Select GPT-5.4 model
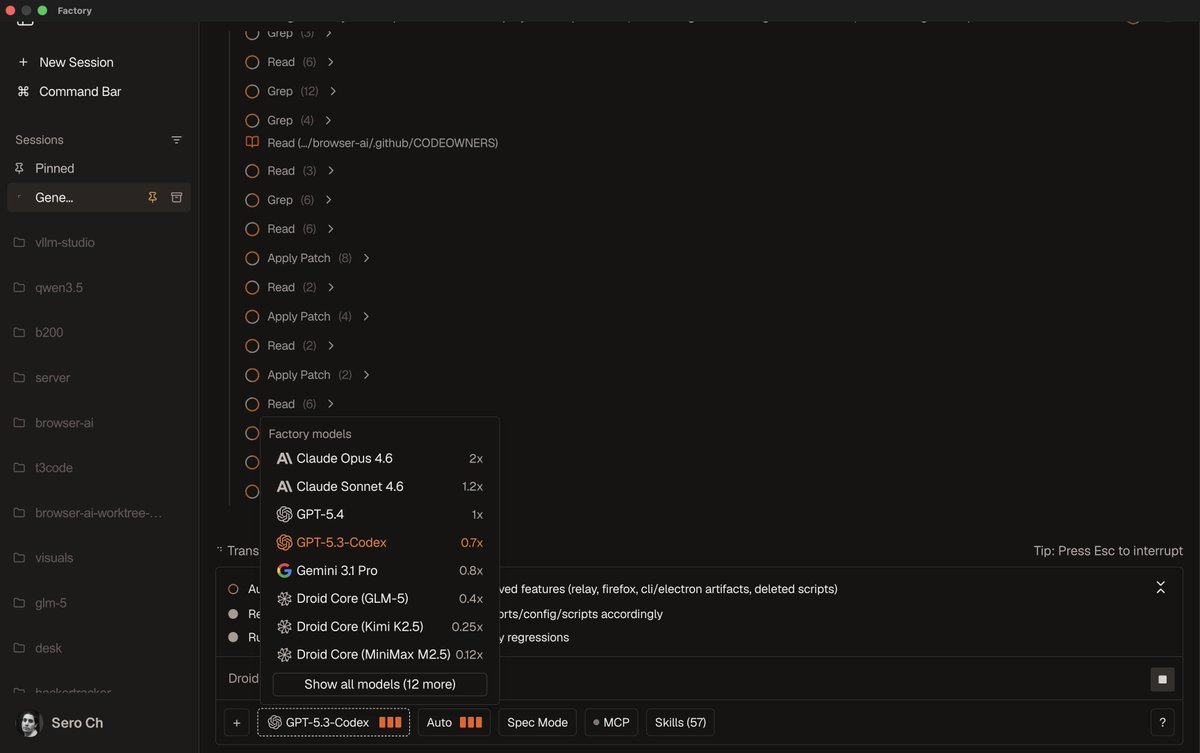 [x=380, y=515]
